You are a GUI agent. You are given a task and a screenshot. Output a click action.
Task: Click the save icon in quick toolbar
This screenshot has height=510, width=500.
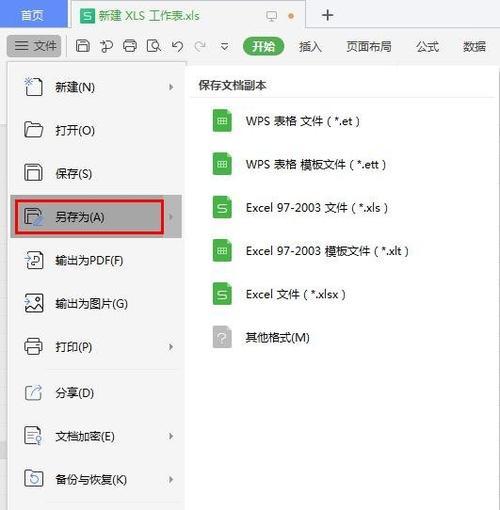[82, 46]
